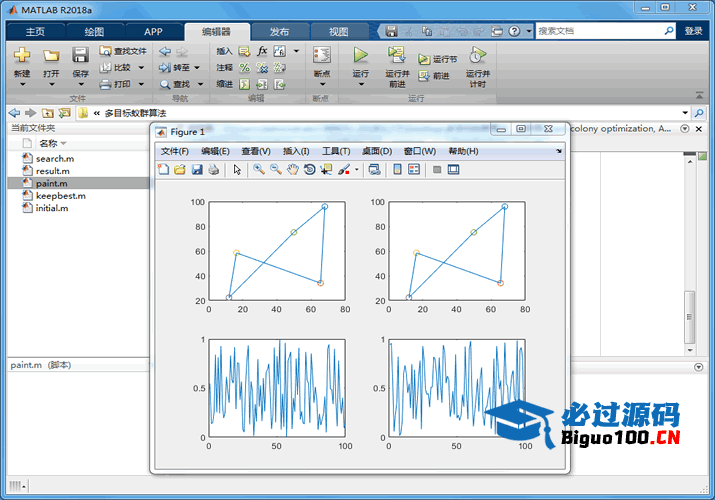
Task: Click the 登录 sign-in button
Action: pos(693,31)
